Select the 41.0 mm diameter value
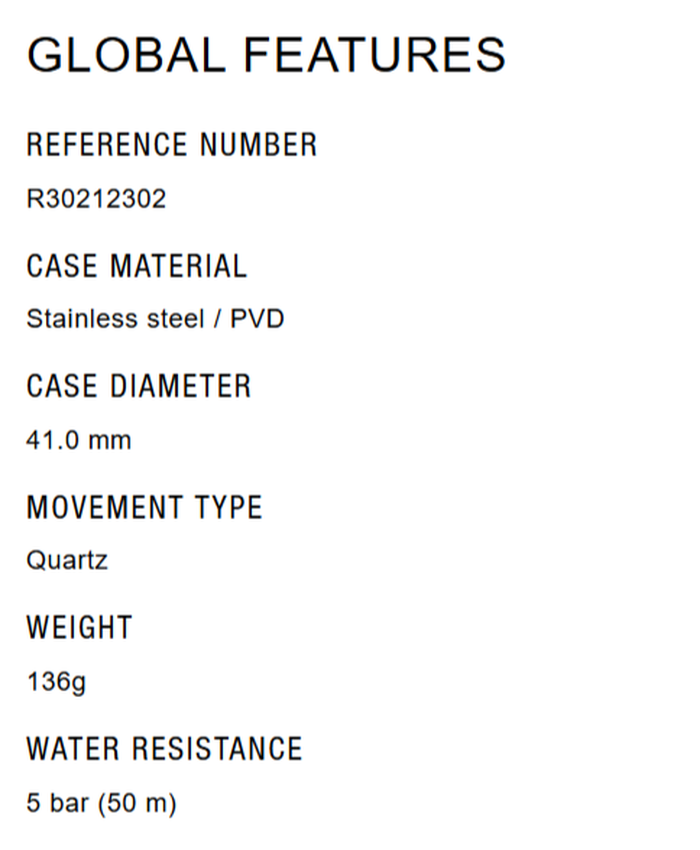 coord(78,440)
